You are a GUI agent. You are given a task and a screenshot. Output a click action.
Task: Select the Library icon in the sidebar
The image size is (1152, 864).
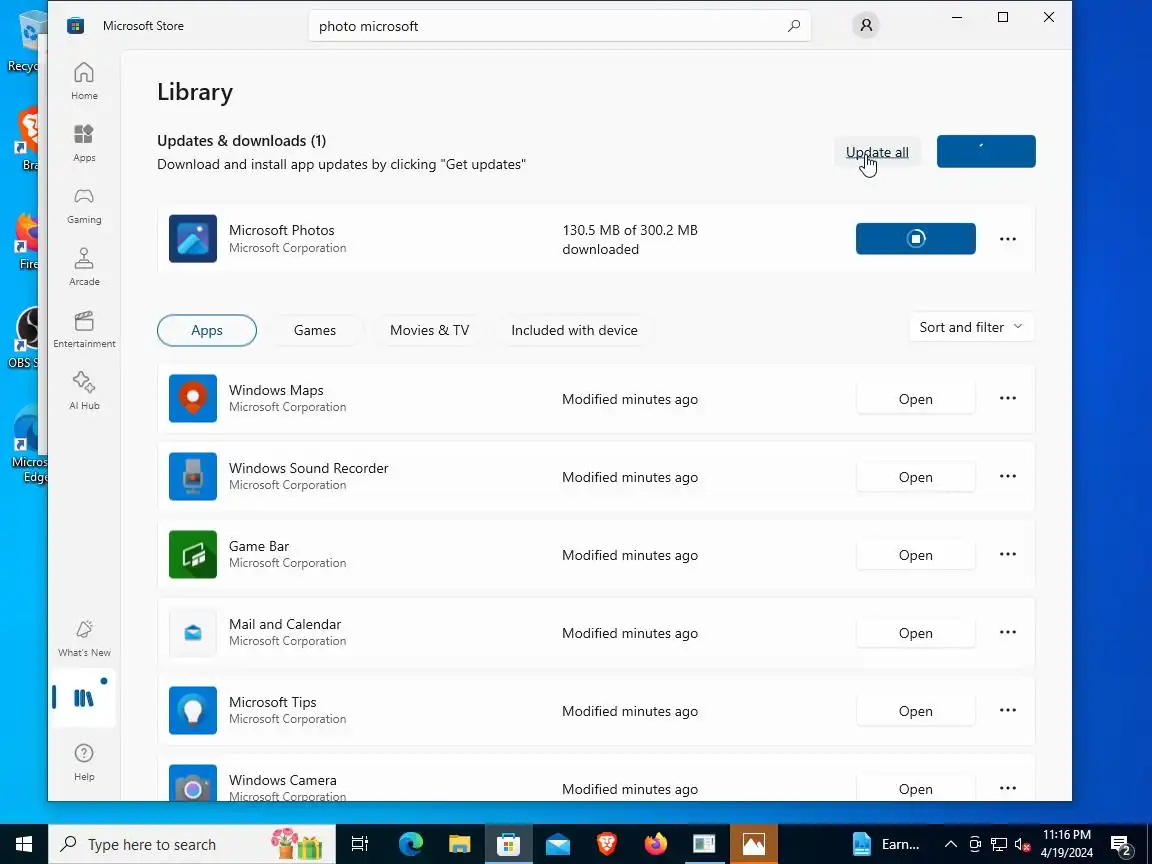(x=84, y=697)
